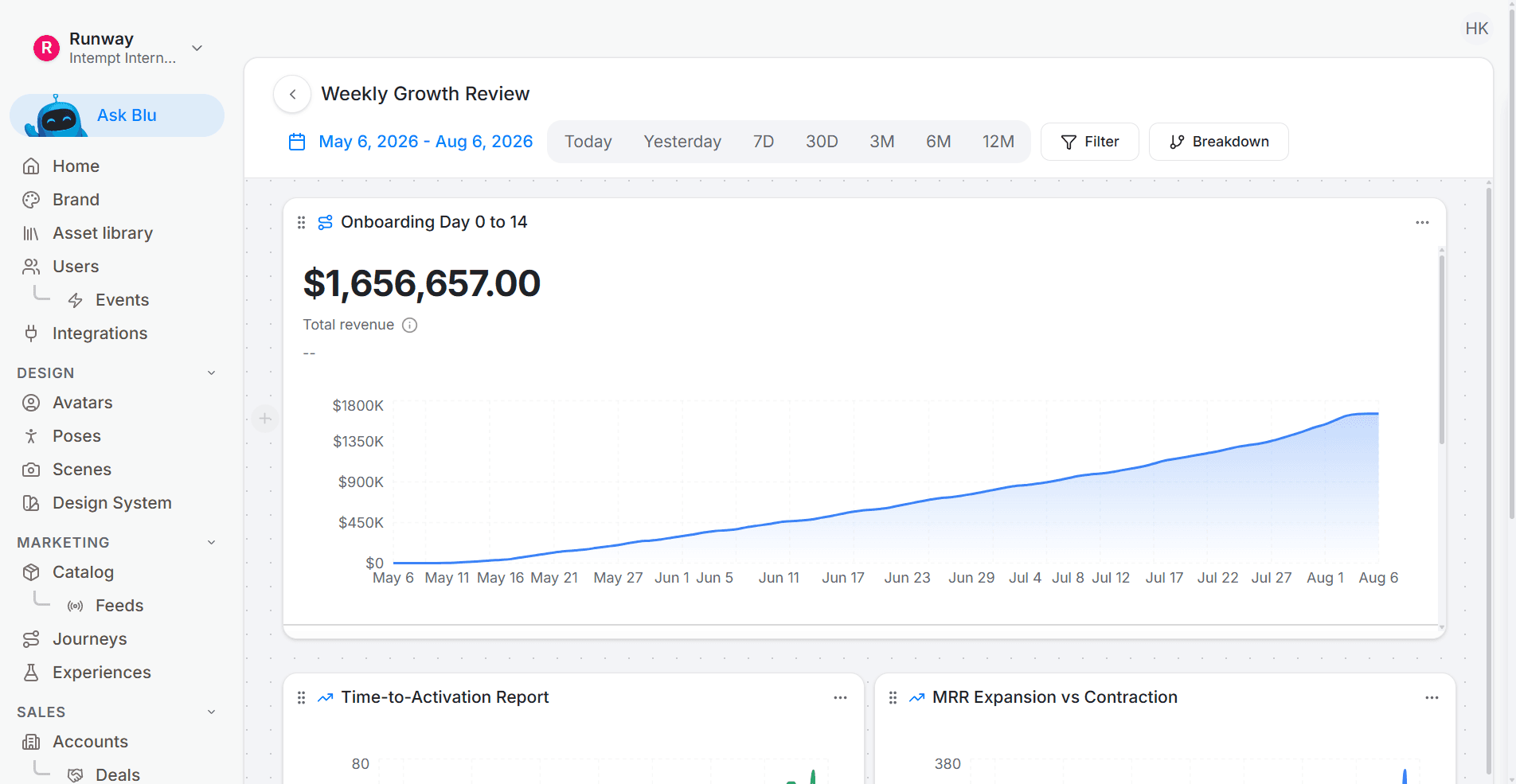The width and height of the screenshot is (1516, 784).
Task: Click the Onboarding journey icon in card title
Action: (325, 223)
